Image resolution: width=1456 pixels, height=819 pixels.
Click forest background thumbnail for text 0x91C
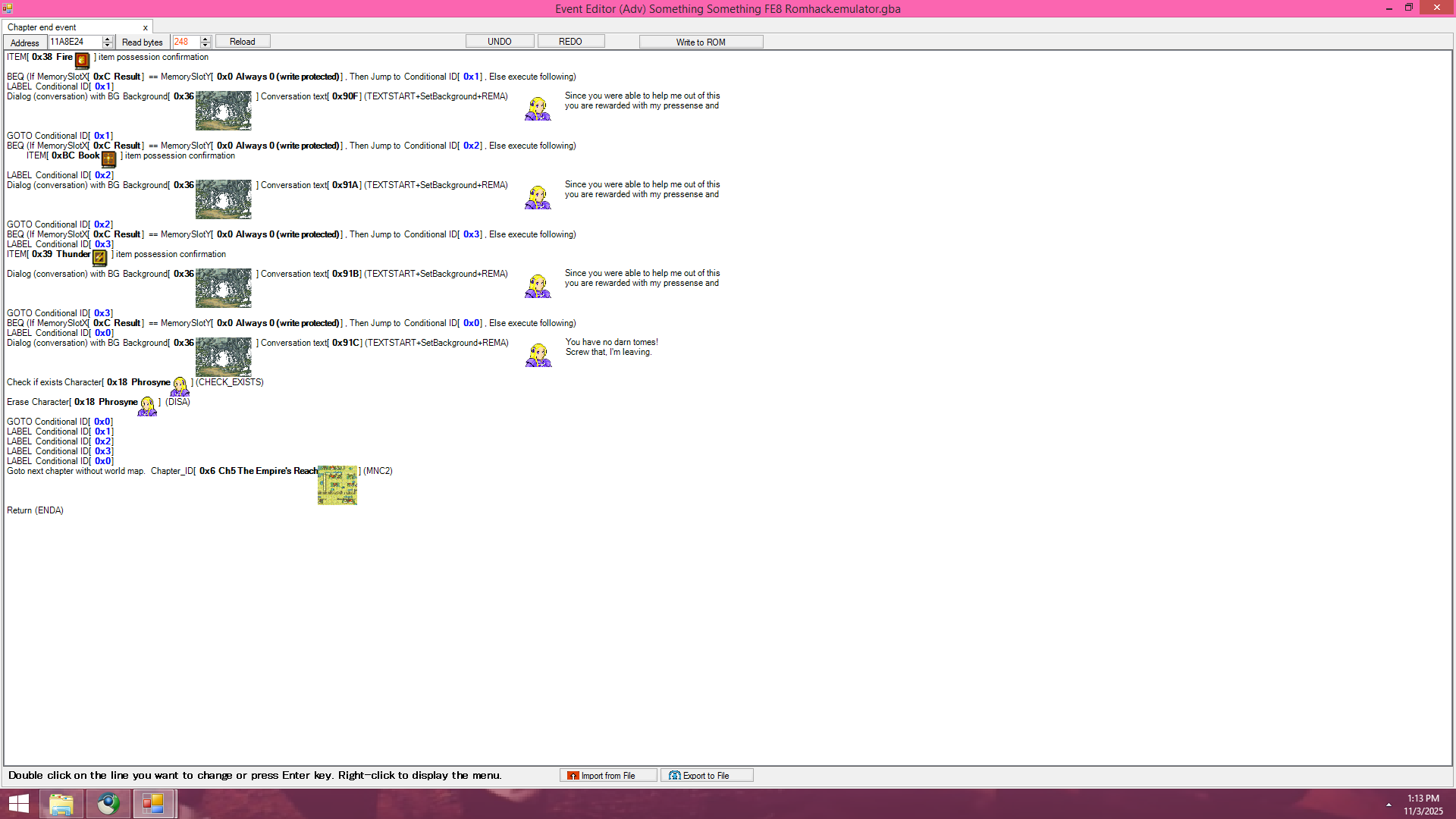point(223,356)
